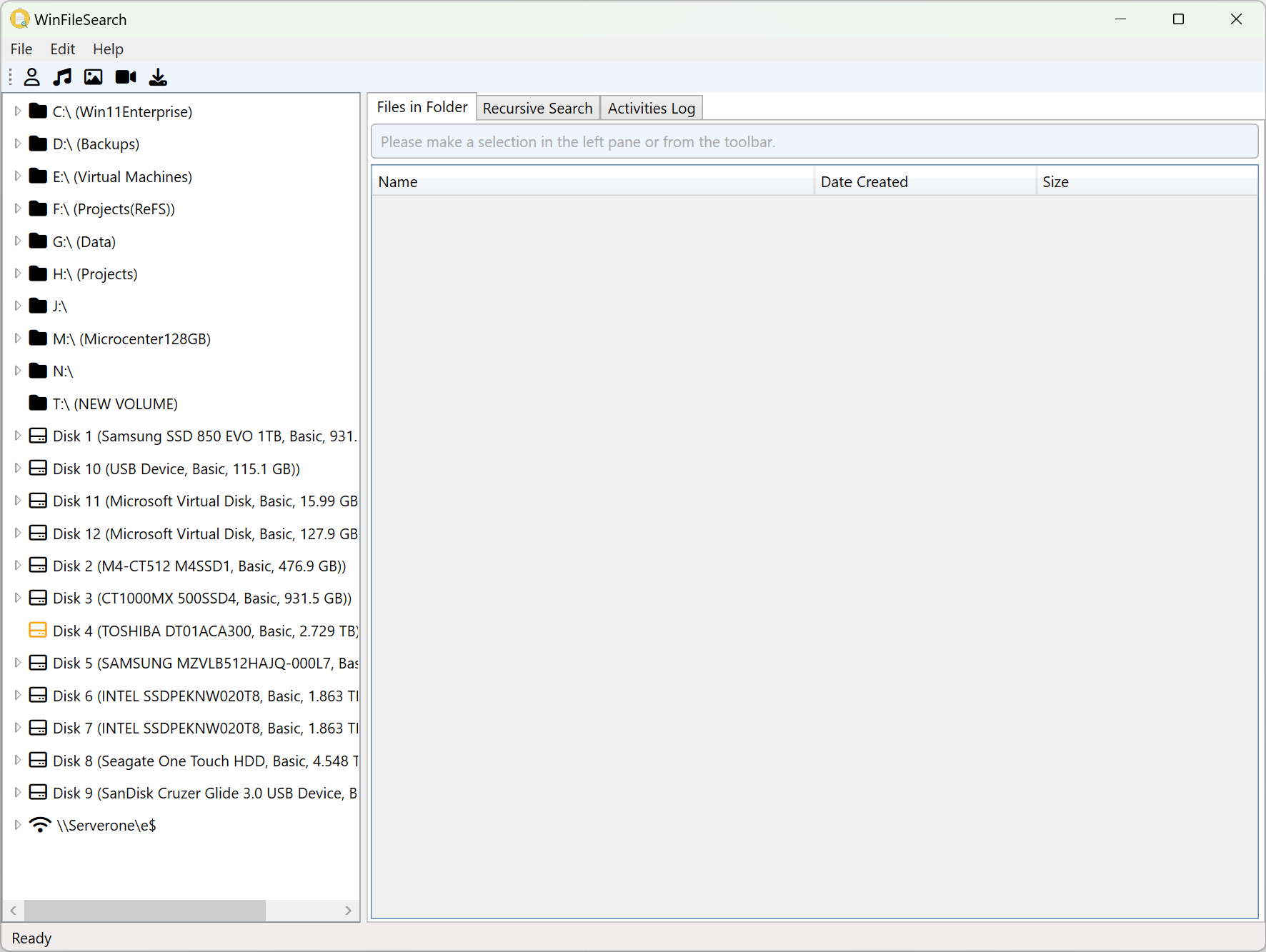Click the folder icon for C:\ drive
The height and width of the screenshot is (952, 1266).
[x=38, y=111]
